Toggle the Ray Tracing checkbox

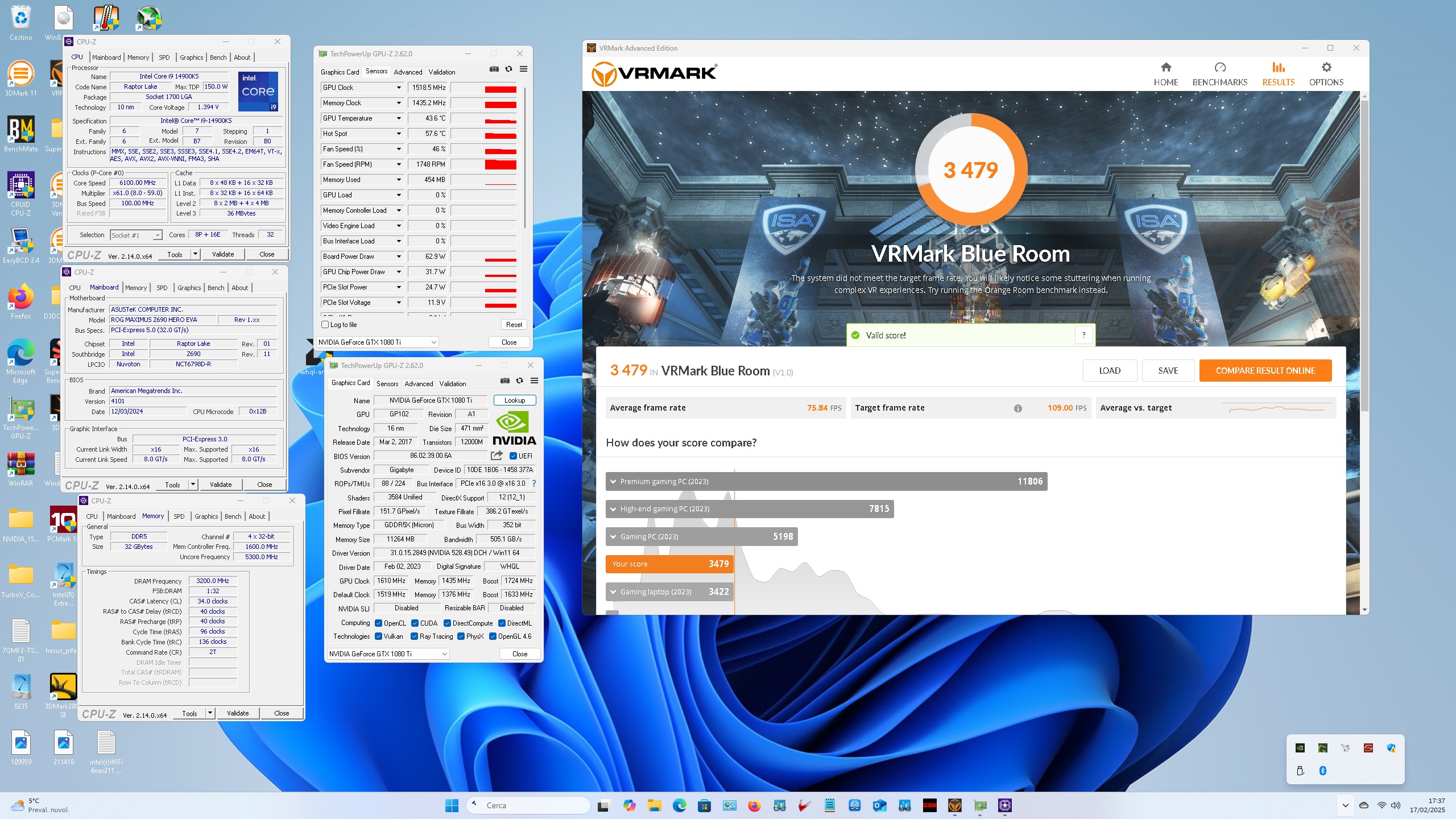[414, 636]
